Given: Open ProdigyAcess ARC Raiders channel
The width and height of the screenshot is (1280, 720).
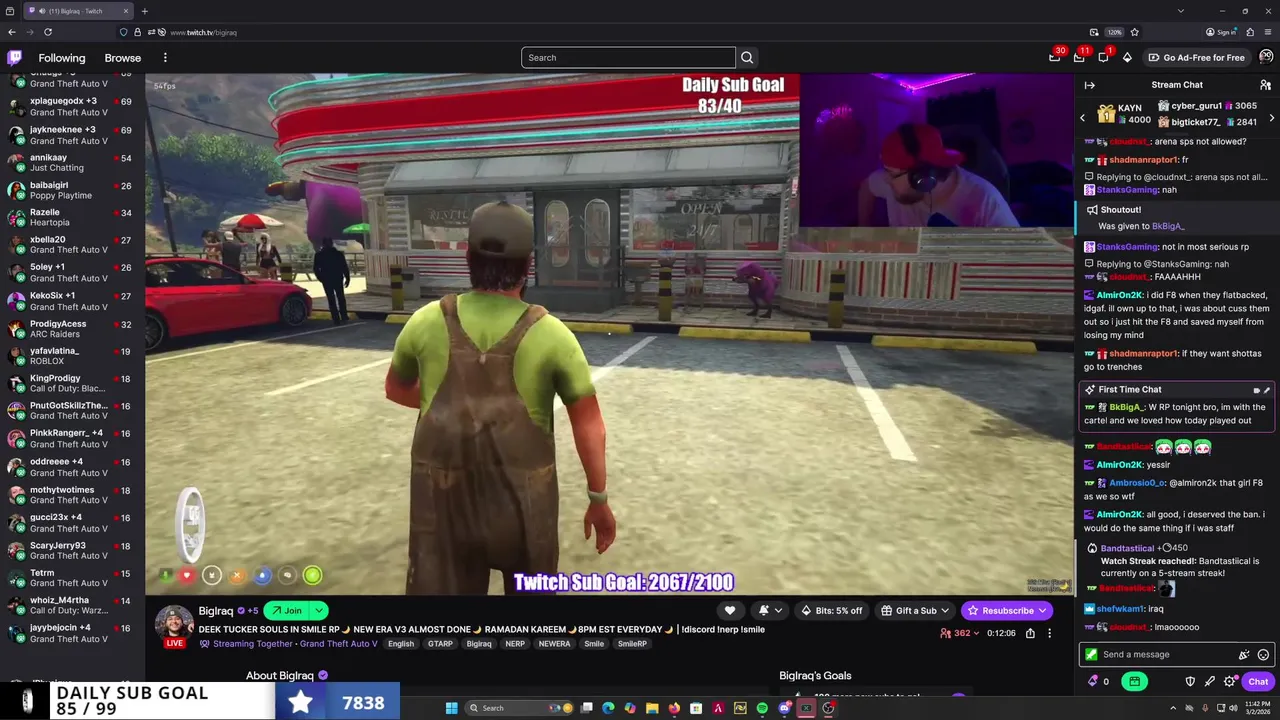Looking at the screenshot, I should 72,329.
